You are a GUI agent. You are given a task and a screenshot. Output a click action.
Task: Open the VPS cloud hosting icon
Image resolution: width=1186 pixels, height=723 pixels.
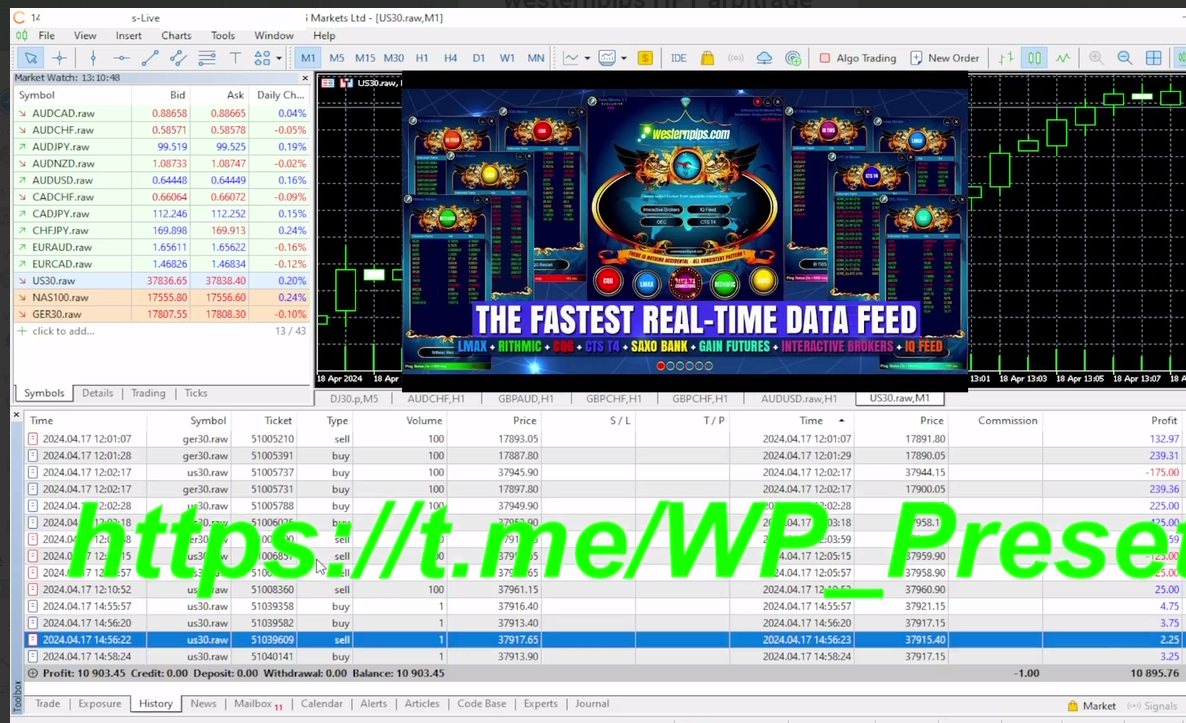click(764, 58)
